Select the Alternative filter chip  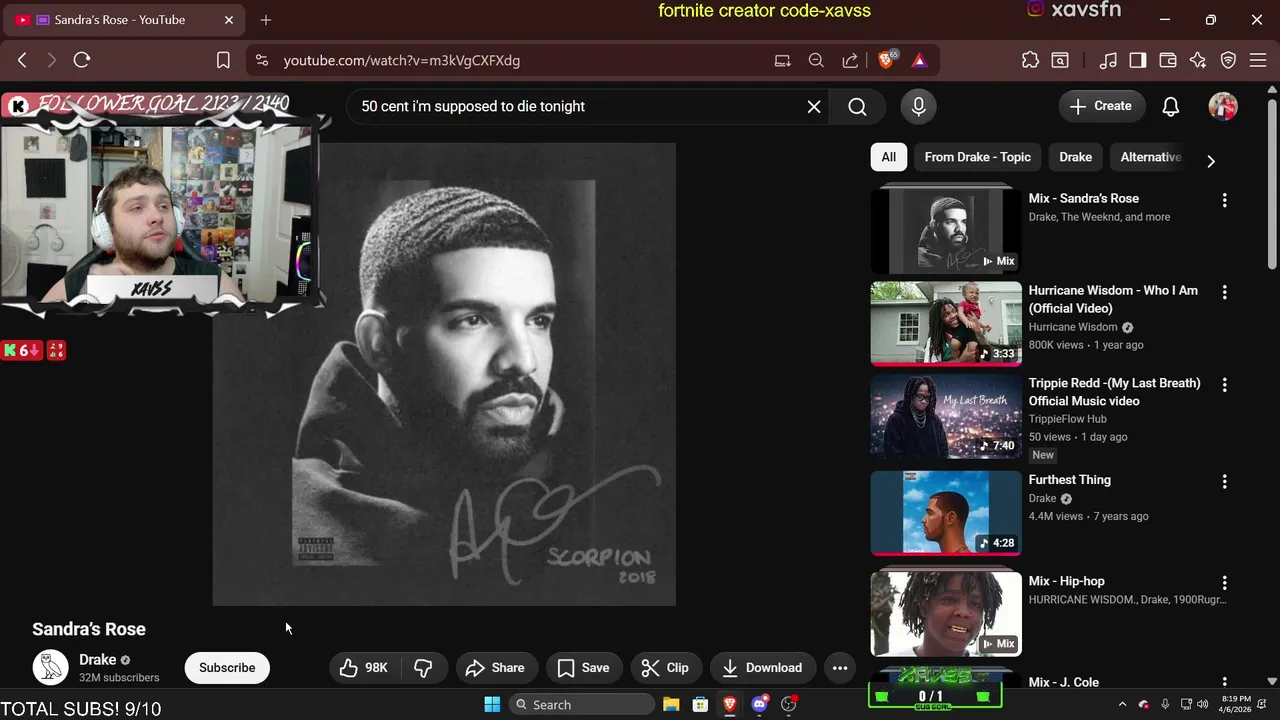click(x=1150, y=157)
